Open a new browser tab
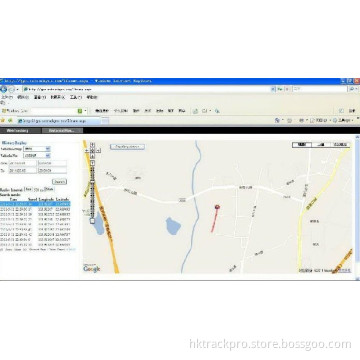This screenshot has width=360, height=360. click(x=105, y=121)
